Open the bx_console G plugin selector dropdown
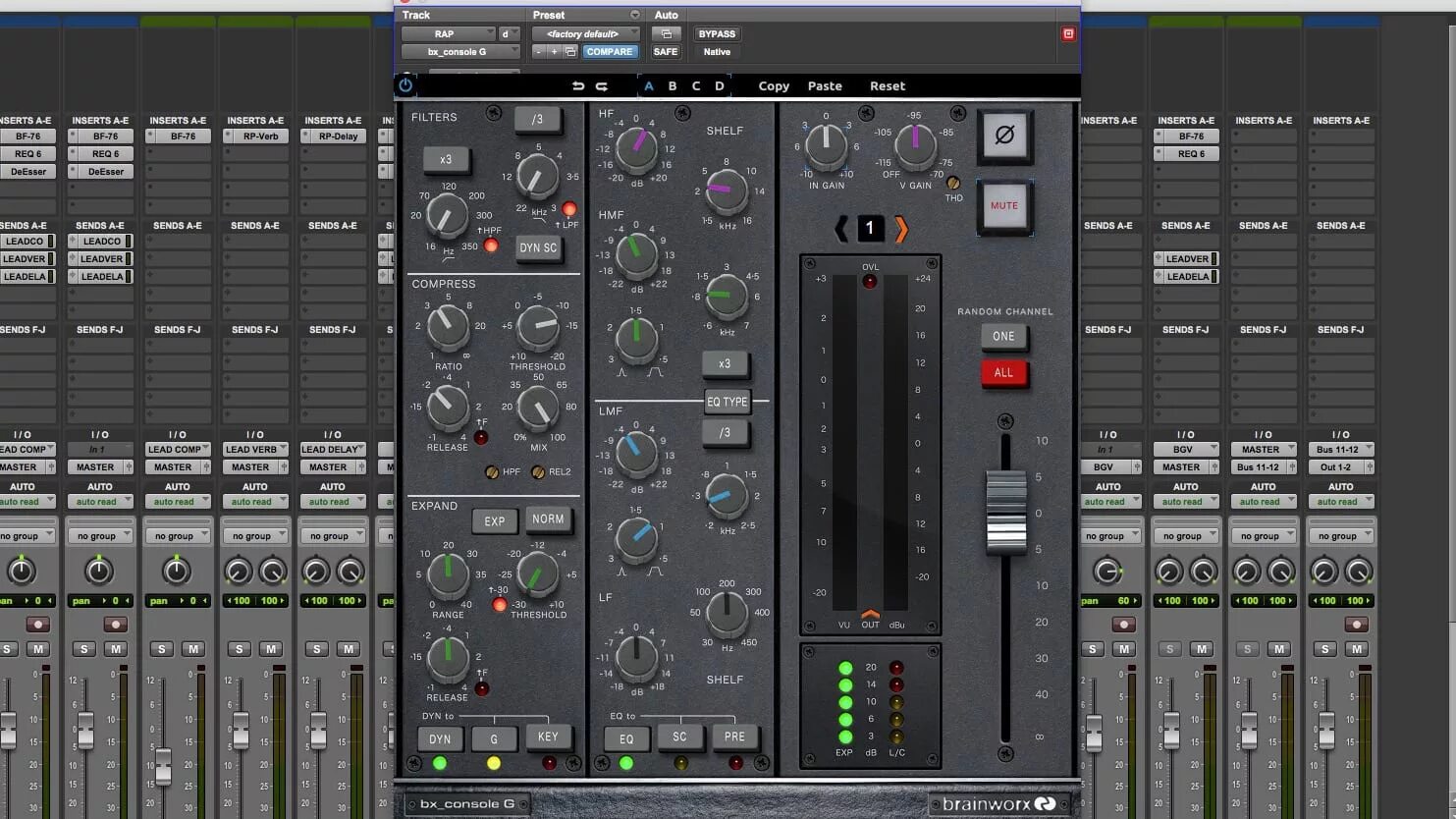This screenshot has width=1456, height=819. pos(459,52)
